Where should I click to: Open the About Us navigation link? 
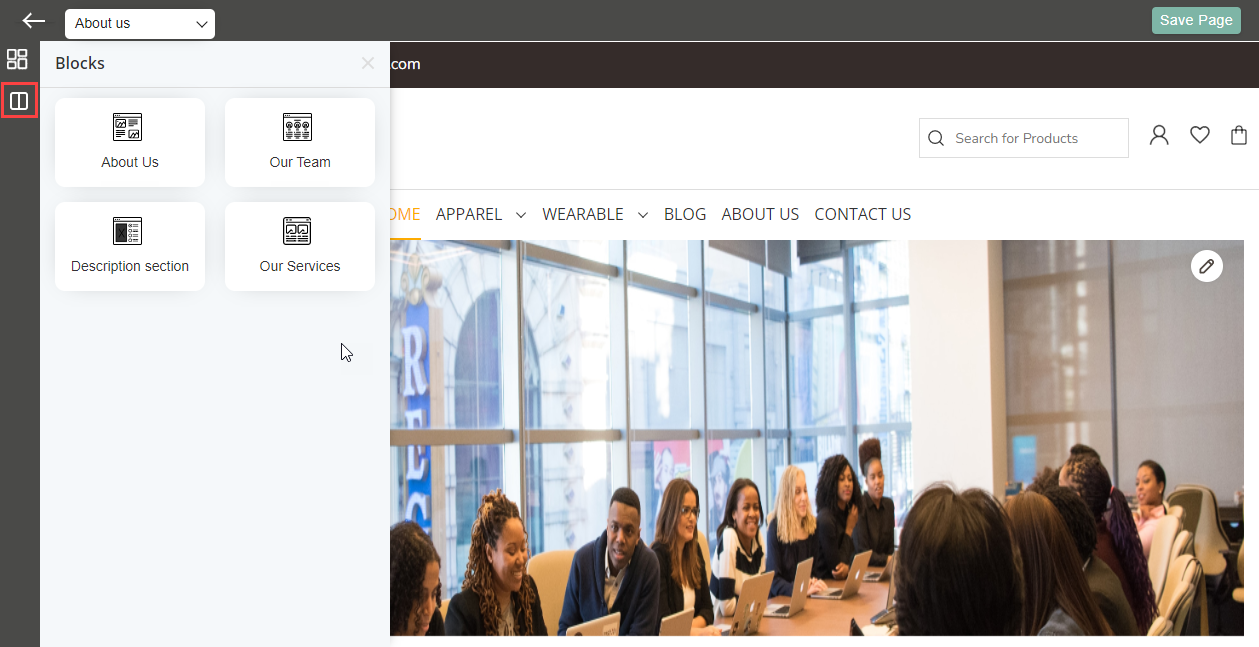tap(760, 214)
